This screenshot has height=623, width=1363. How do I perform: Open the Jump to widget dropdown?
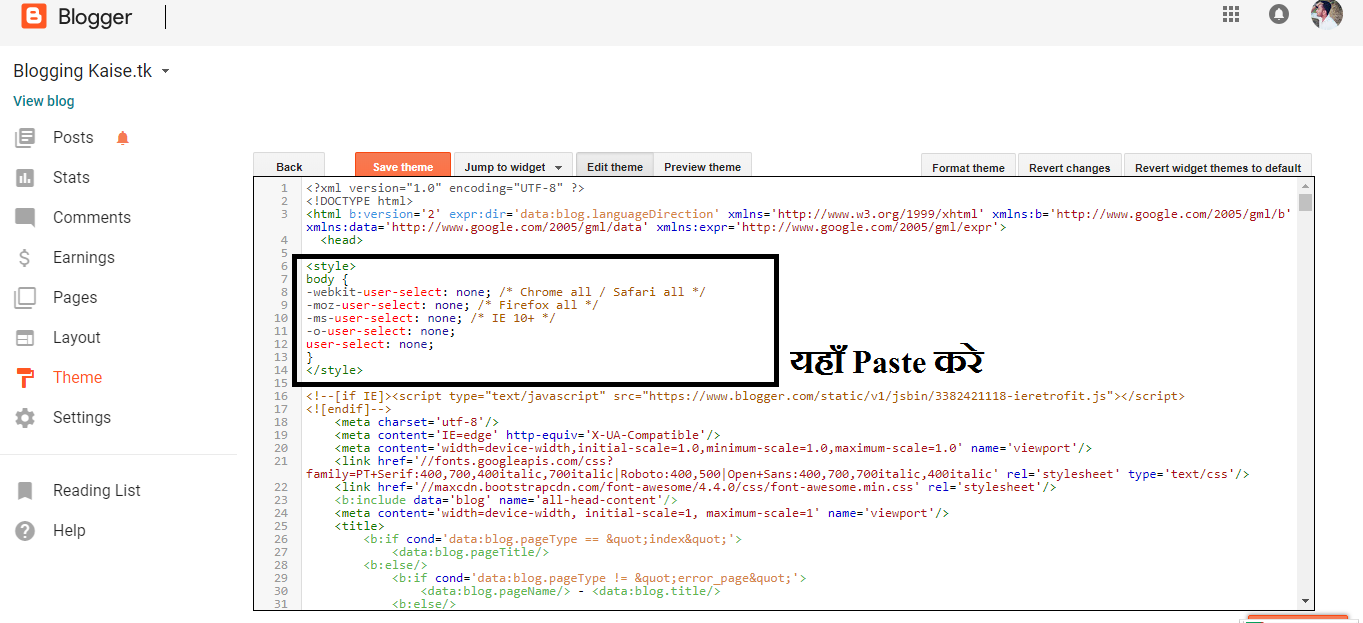(x=513, y=167)
